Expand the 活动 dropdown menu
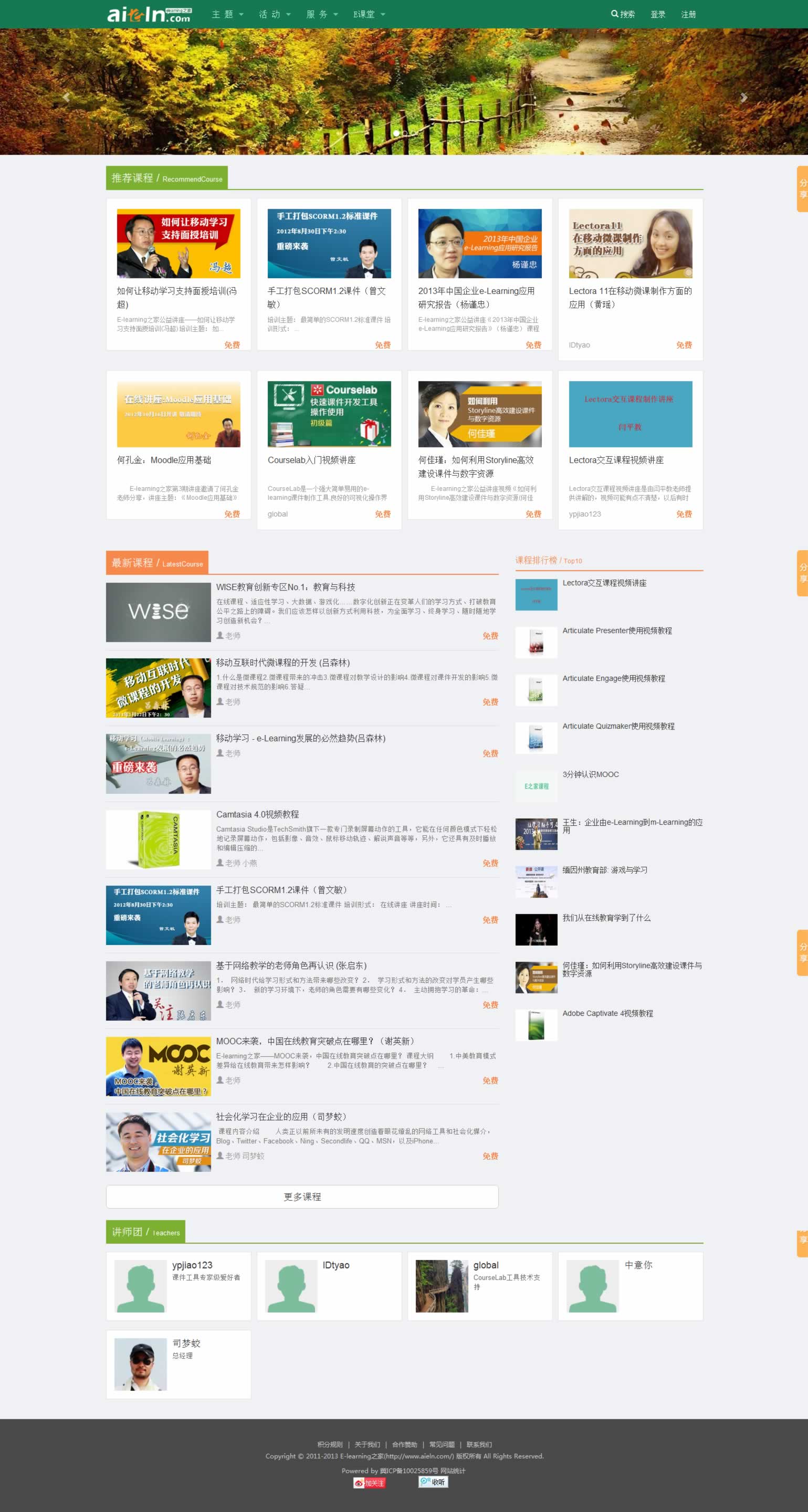 coord(275,14)
